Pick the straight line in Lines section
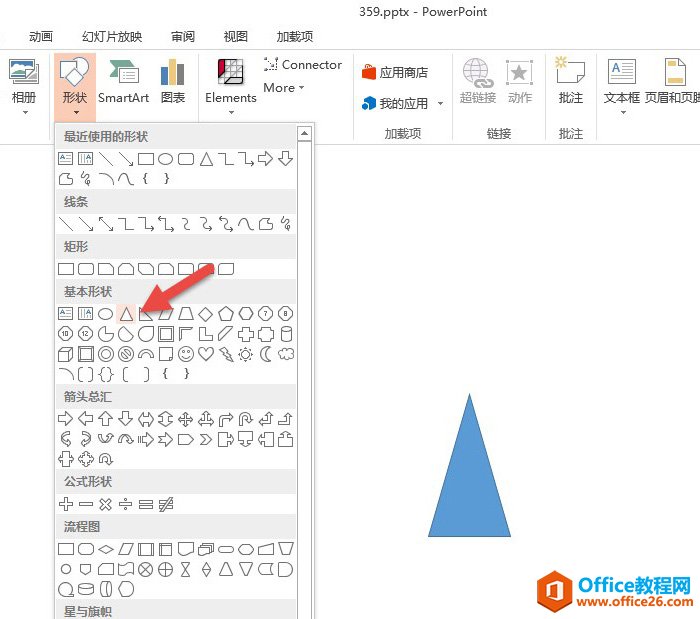Screen dimensions: 700x619 tap(66, 224)
